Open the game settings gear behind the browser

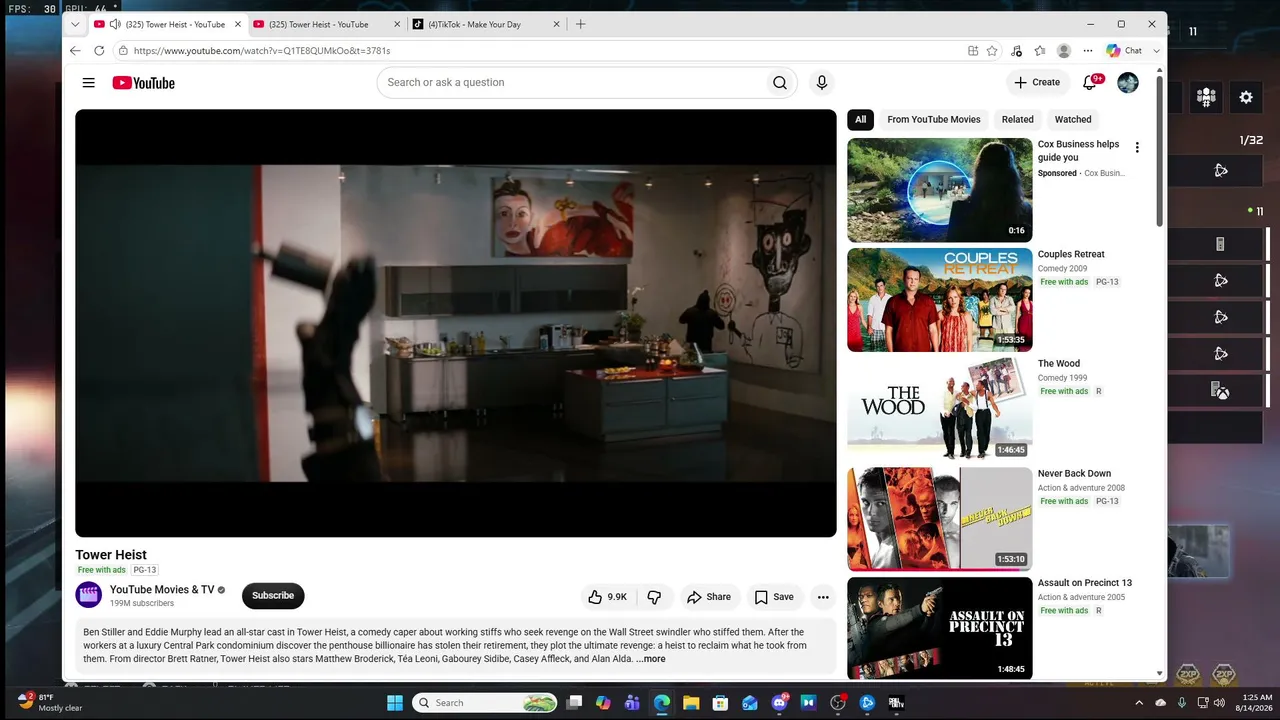pos(1246,97)
